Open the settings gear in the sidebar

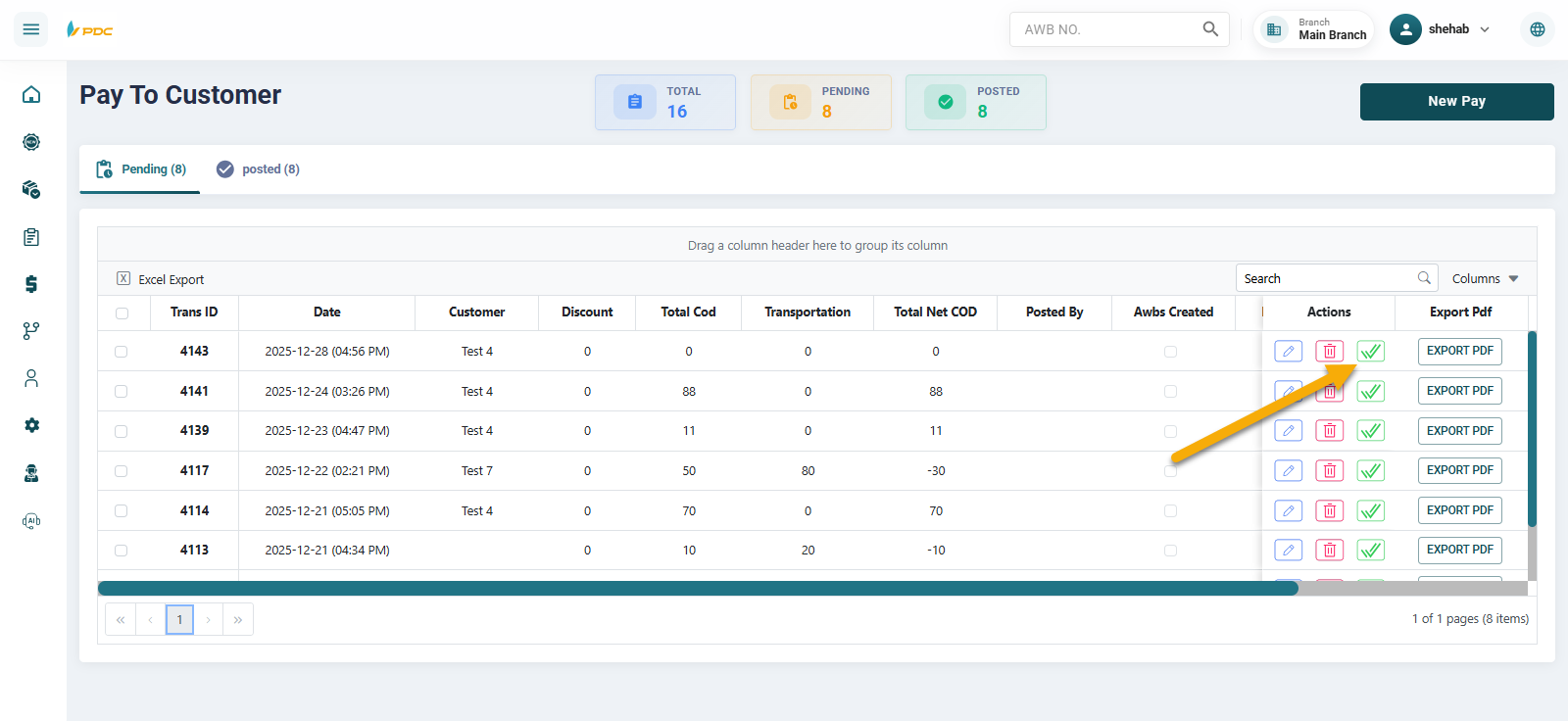tap(31, 425)
